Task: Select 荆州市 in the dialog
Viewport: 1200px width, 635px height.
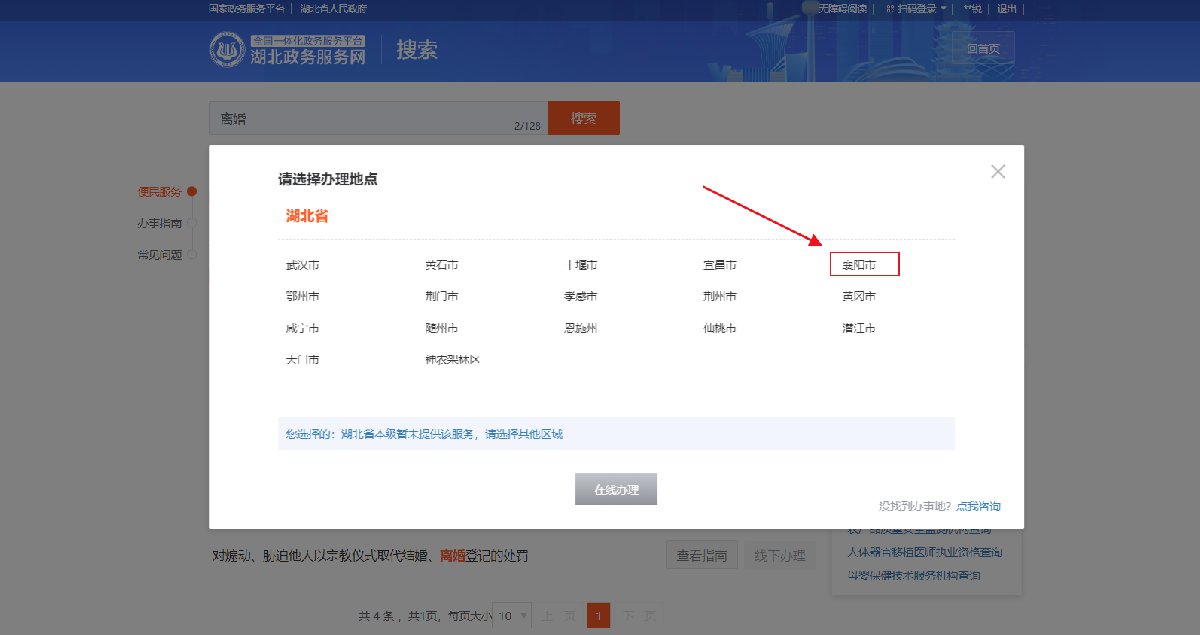Action: click(720, 297)
